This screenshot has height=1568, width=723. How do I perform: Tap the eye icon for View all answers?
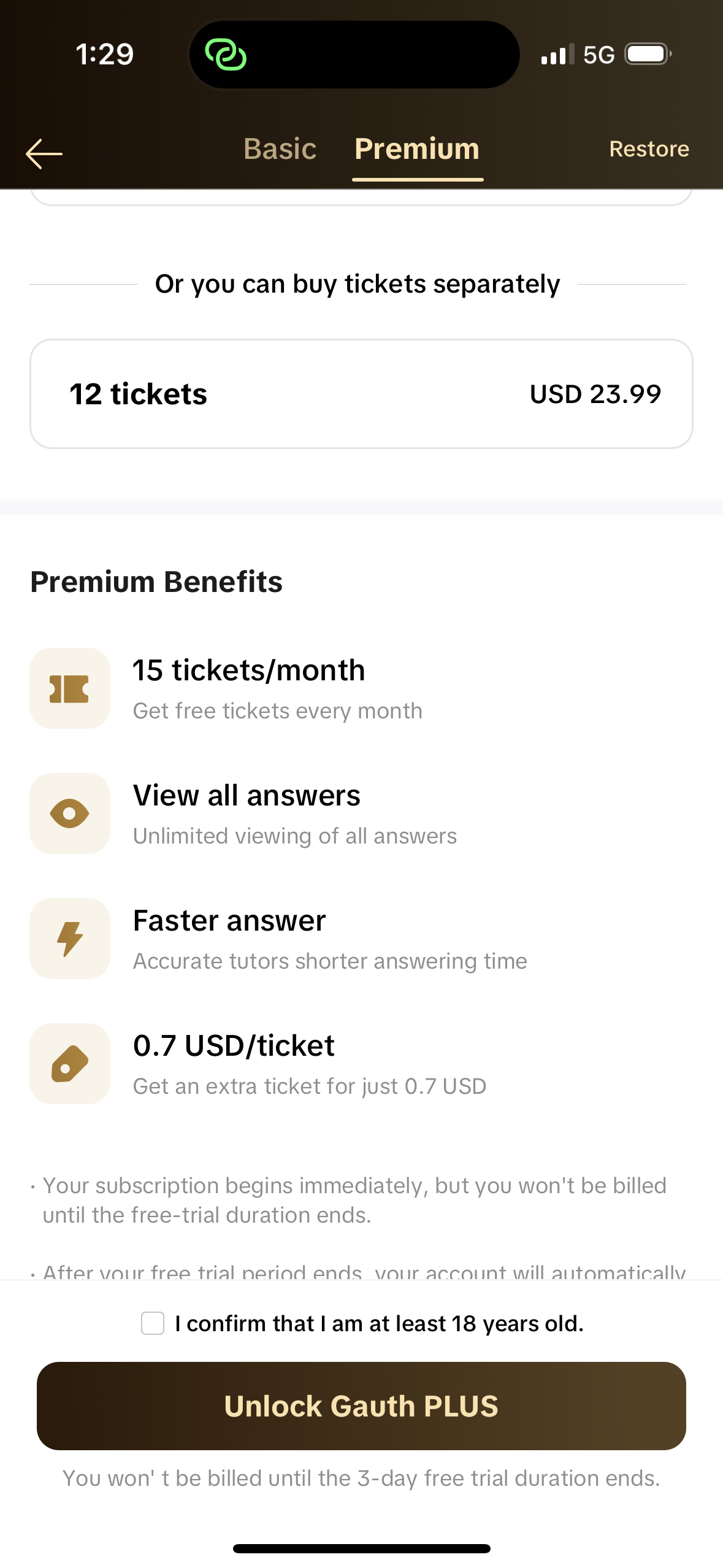click(x=70, y=813)
